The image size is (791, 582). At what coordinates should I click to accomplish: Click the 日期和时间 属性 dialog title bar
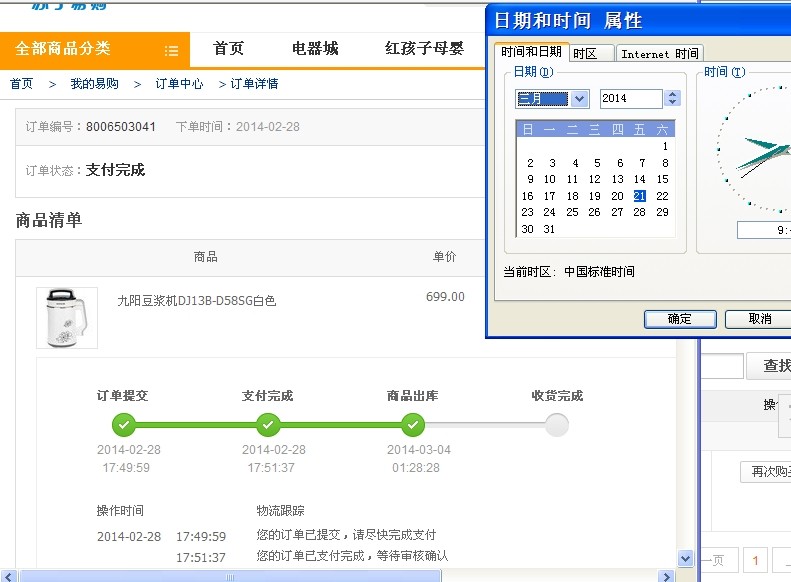(x=639, y=21)
